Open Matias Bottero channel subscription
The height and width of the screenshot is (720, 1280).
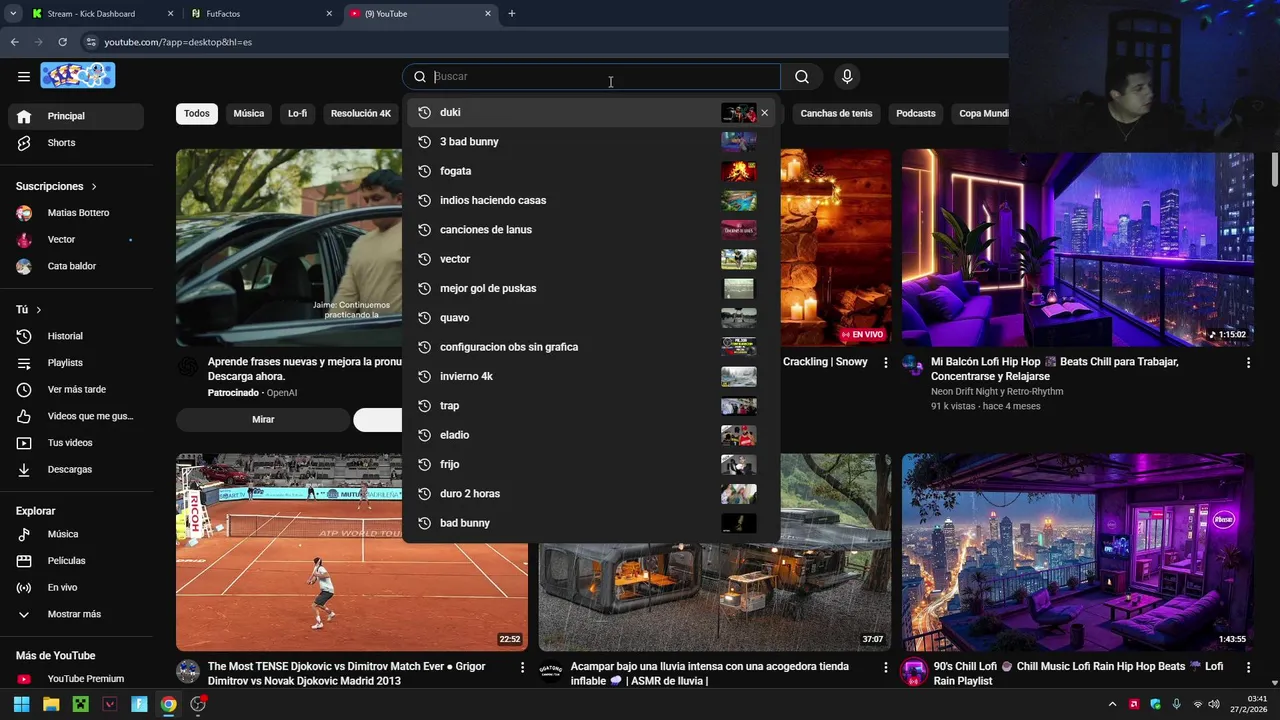76,213
